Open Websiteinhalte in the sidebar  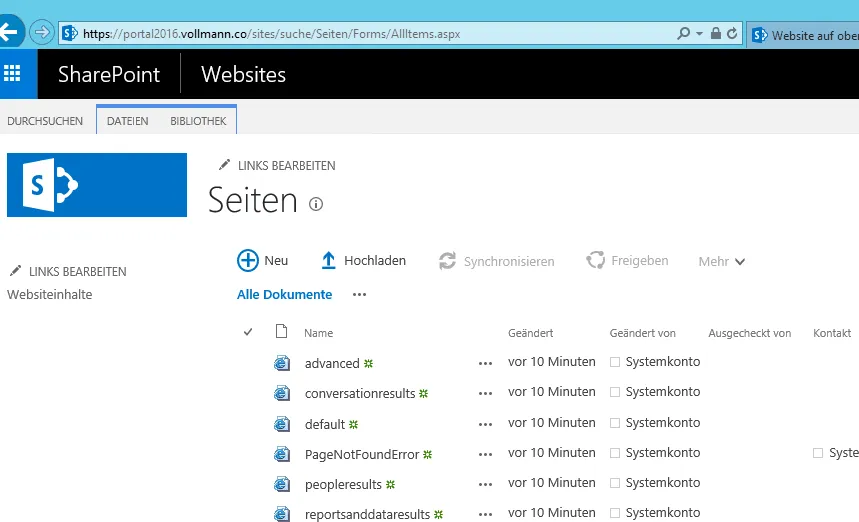click(49, 294)
